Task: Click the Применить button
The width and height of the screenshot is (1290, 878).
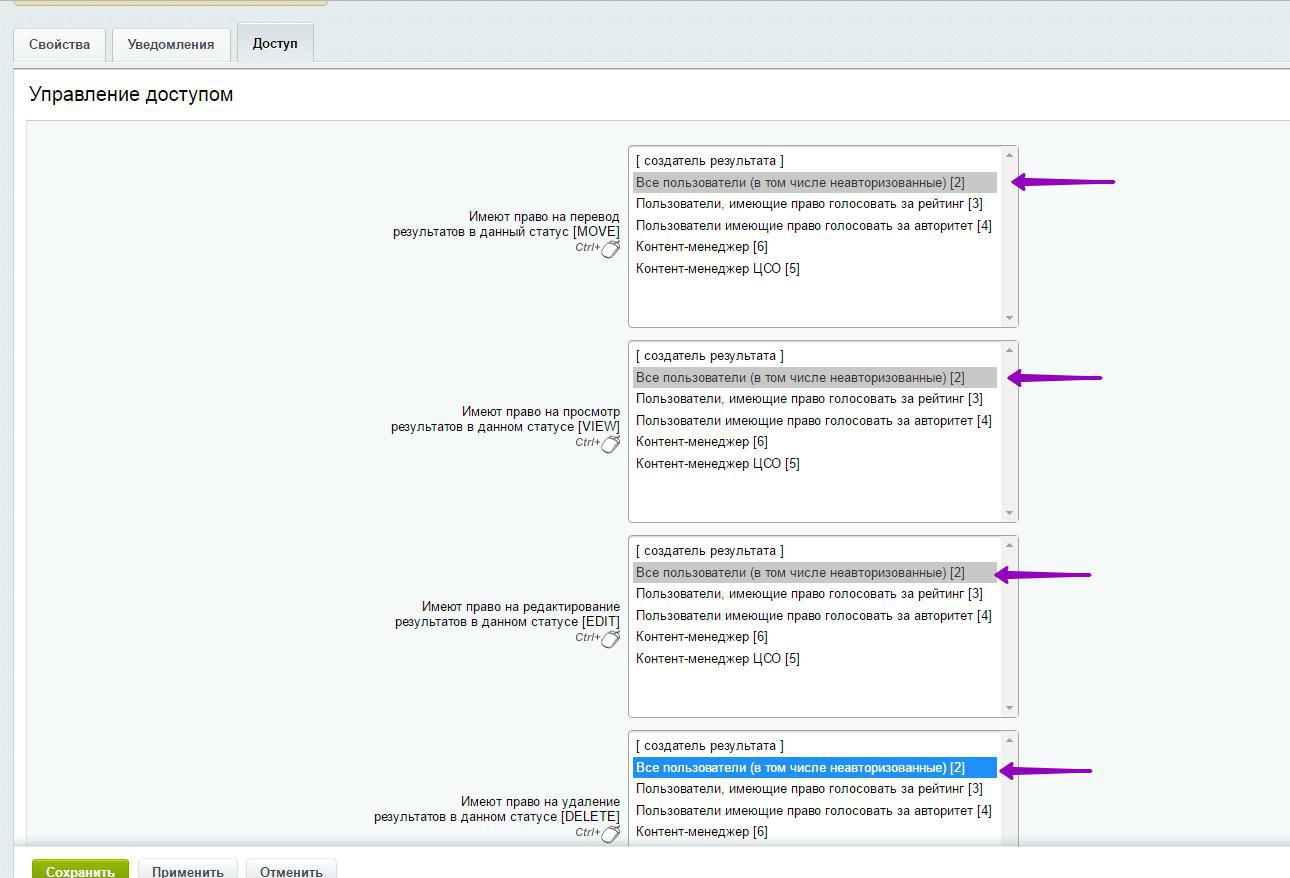Action: (x=188, y=871)
